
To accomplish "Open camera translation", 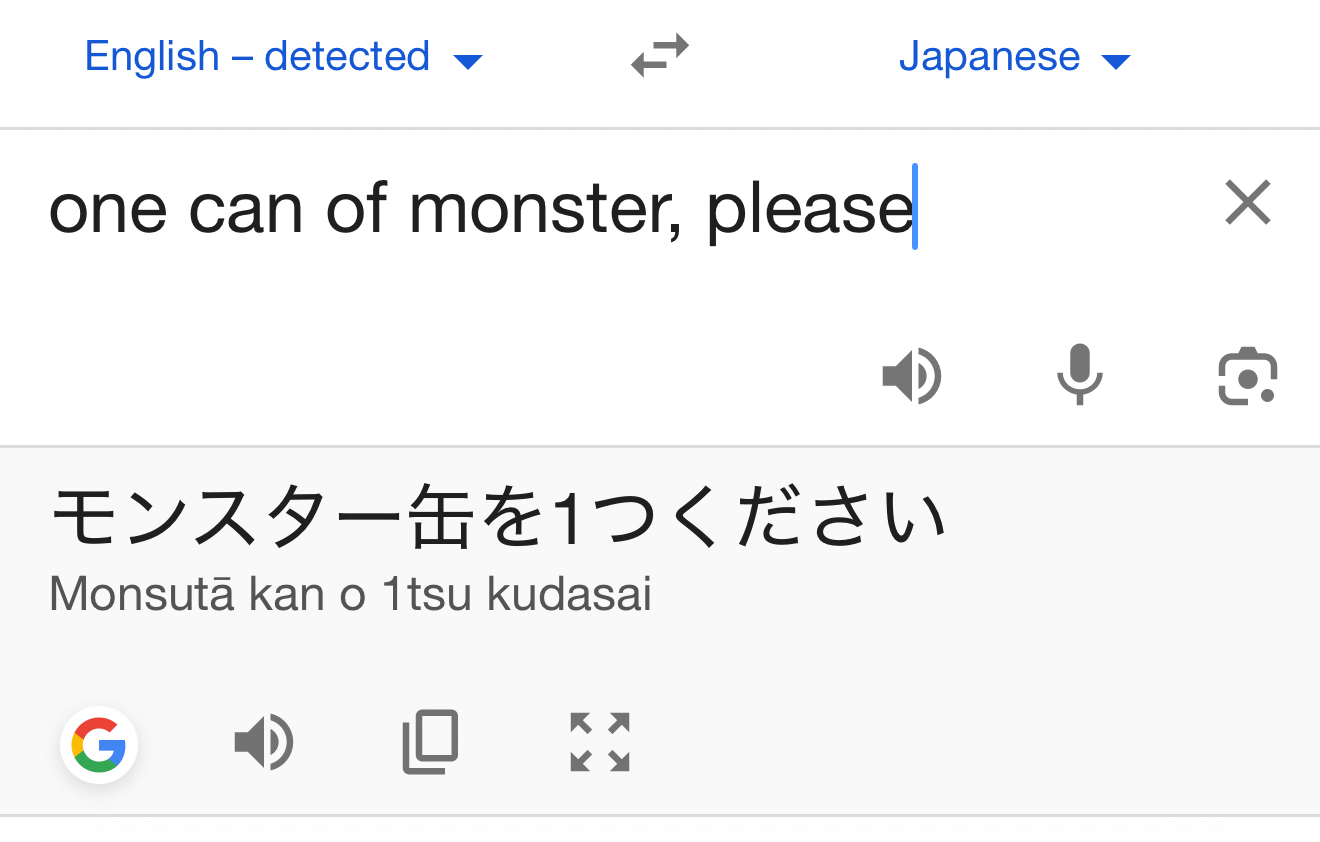I will coord(1248,377).
